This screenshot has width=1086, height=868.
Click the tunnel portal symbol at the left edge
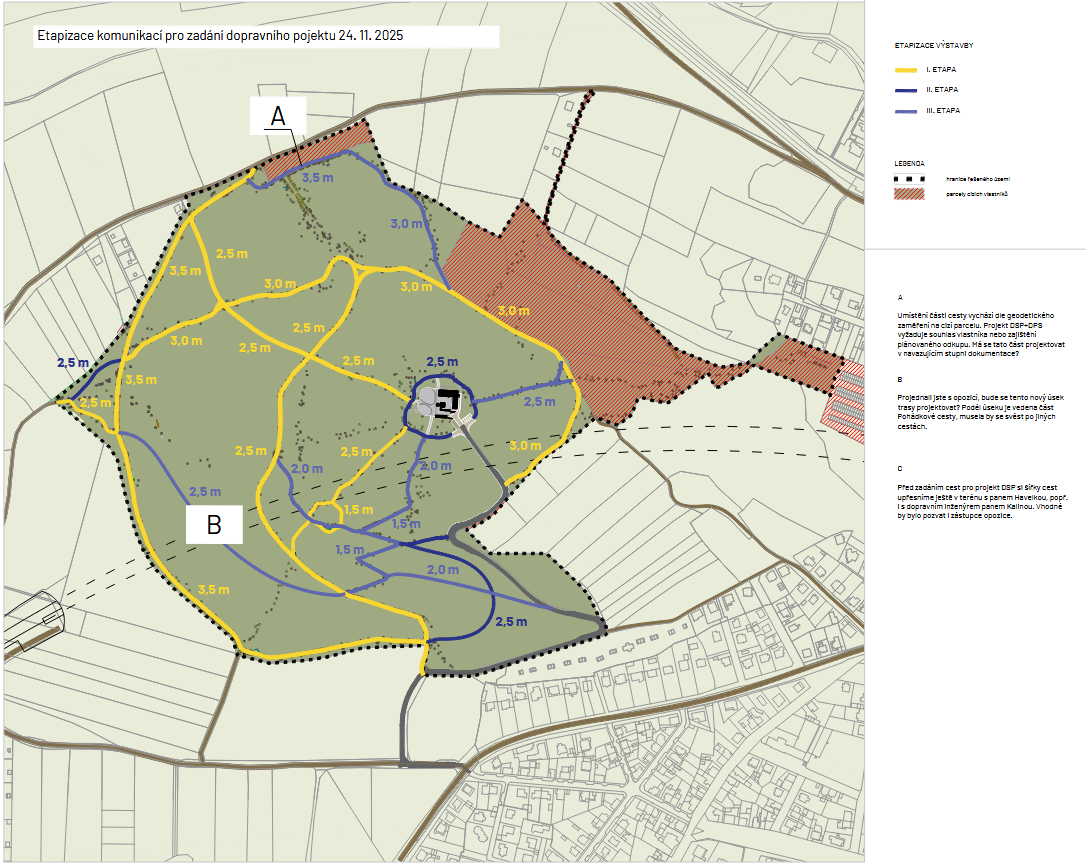(35, 617)
